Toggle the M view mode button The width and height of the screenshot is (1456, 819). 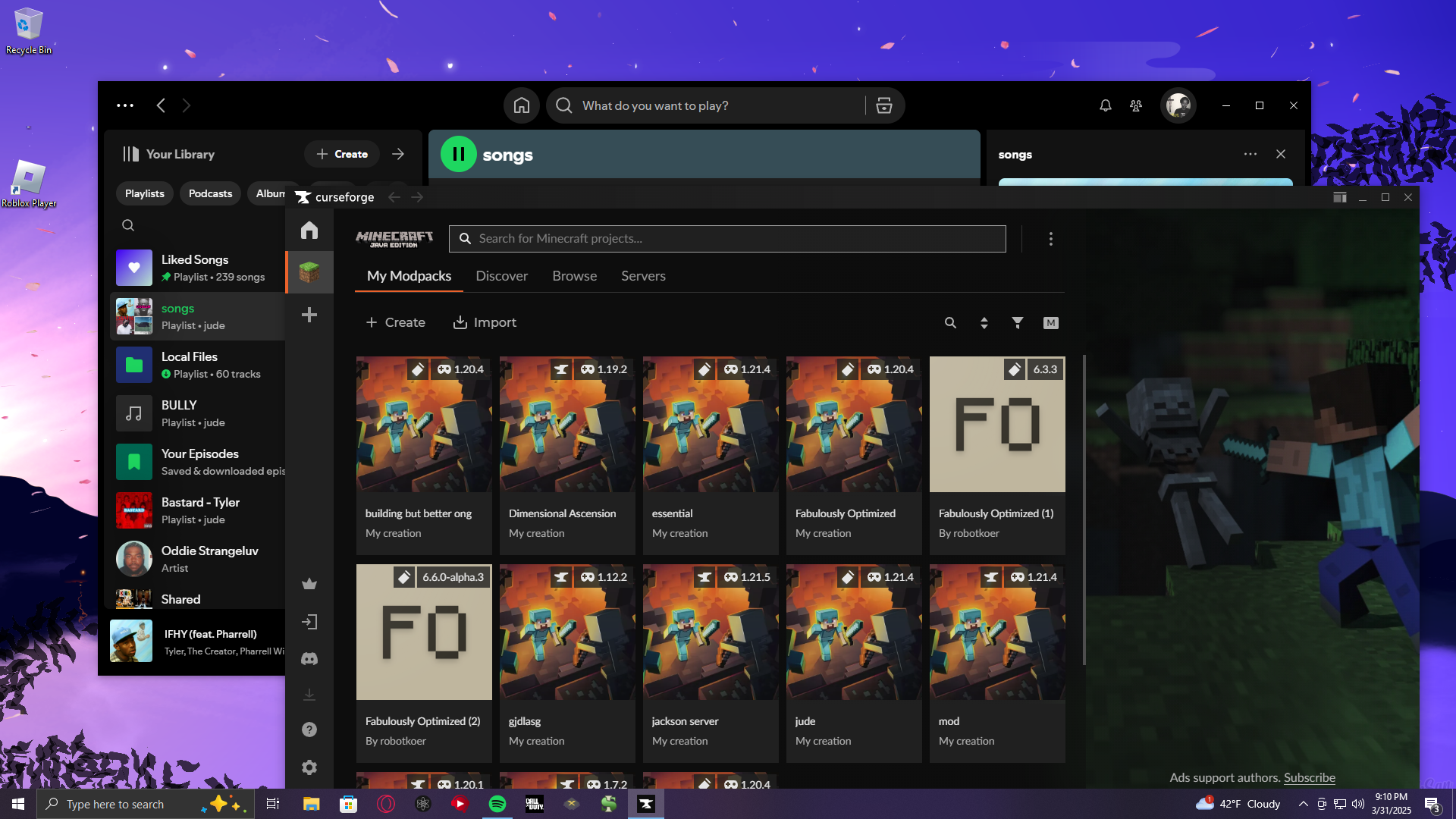click(1050, 323)
